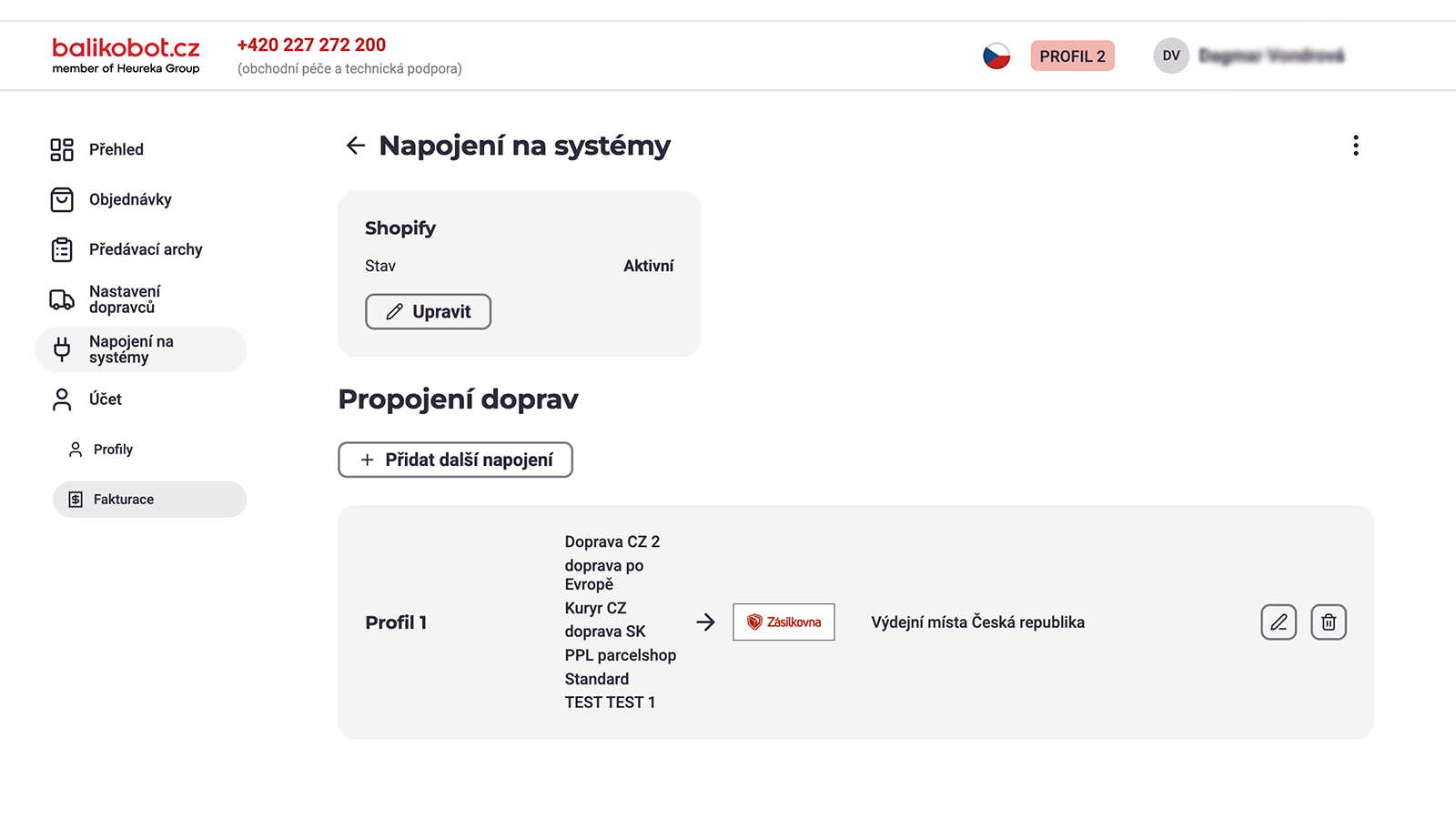
Task: Switch profile via PROFIL 2 badge
Action: coord(1072,56)
